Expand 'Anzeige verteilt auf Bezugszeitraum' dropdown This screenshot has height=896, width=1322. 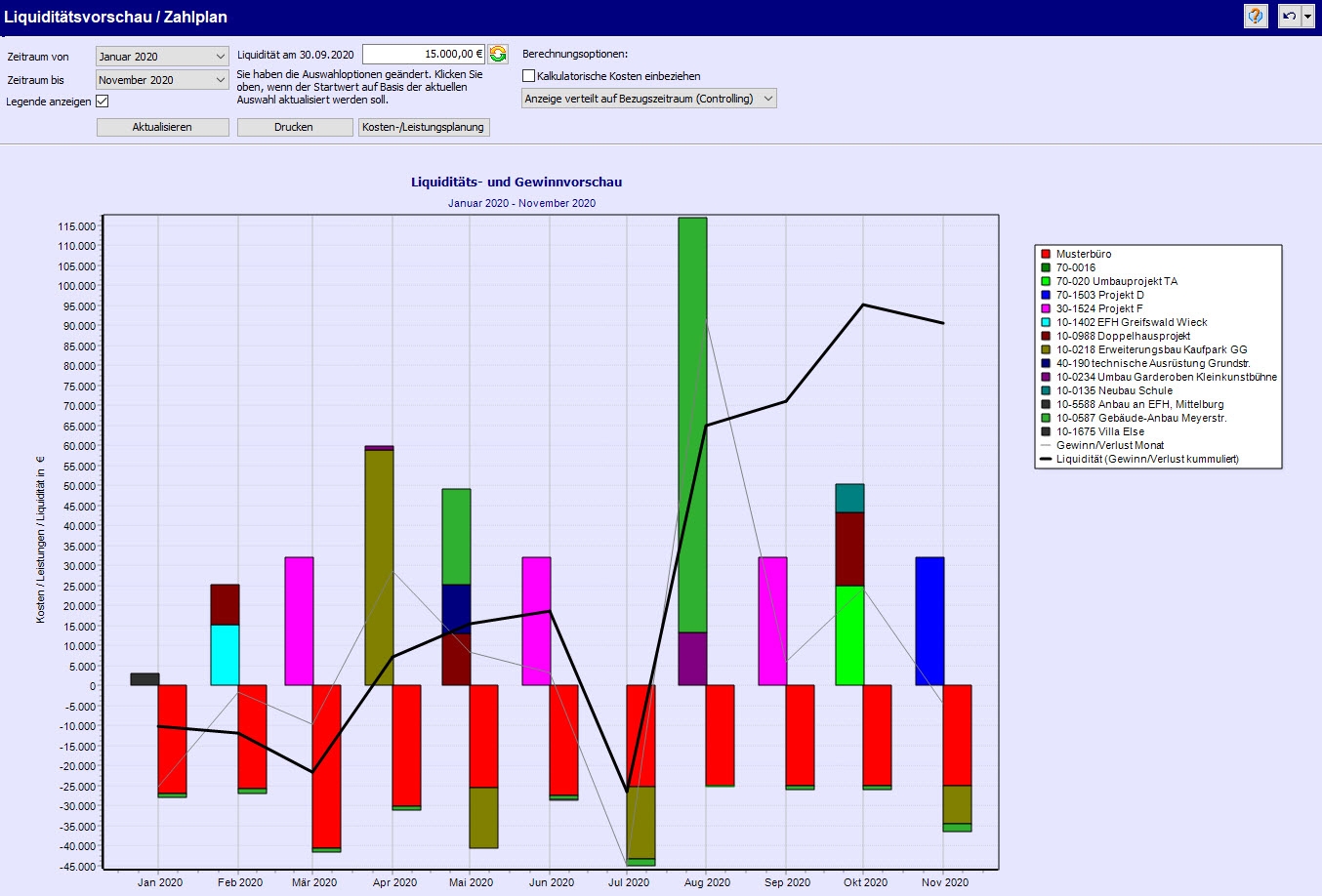(x=649, y=99)
